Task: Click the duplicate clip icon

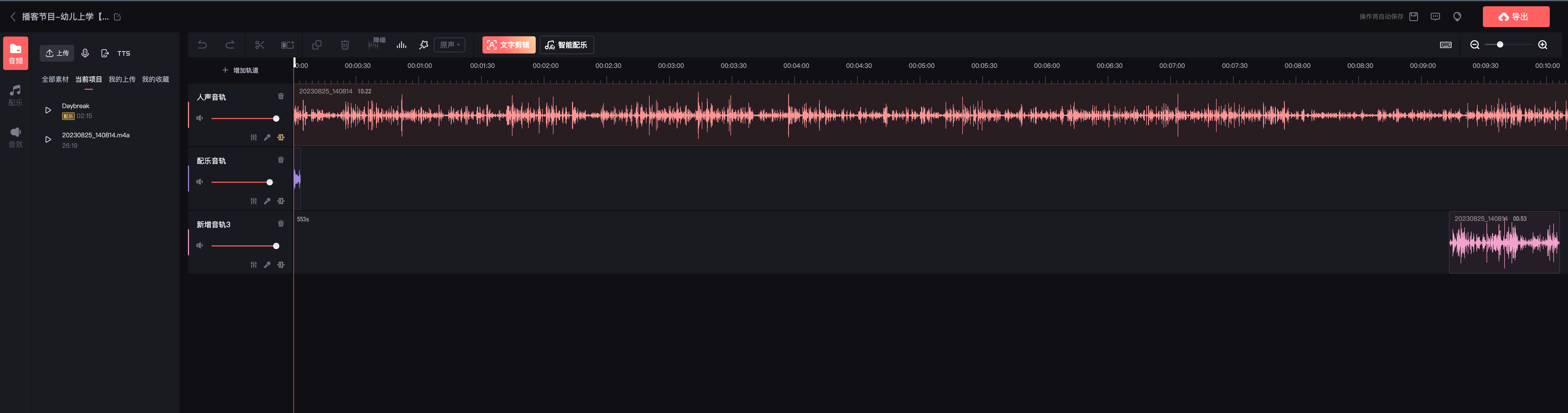Action: (317, 45)
